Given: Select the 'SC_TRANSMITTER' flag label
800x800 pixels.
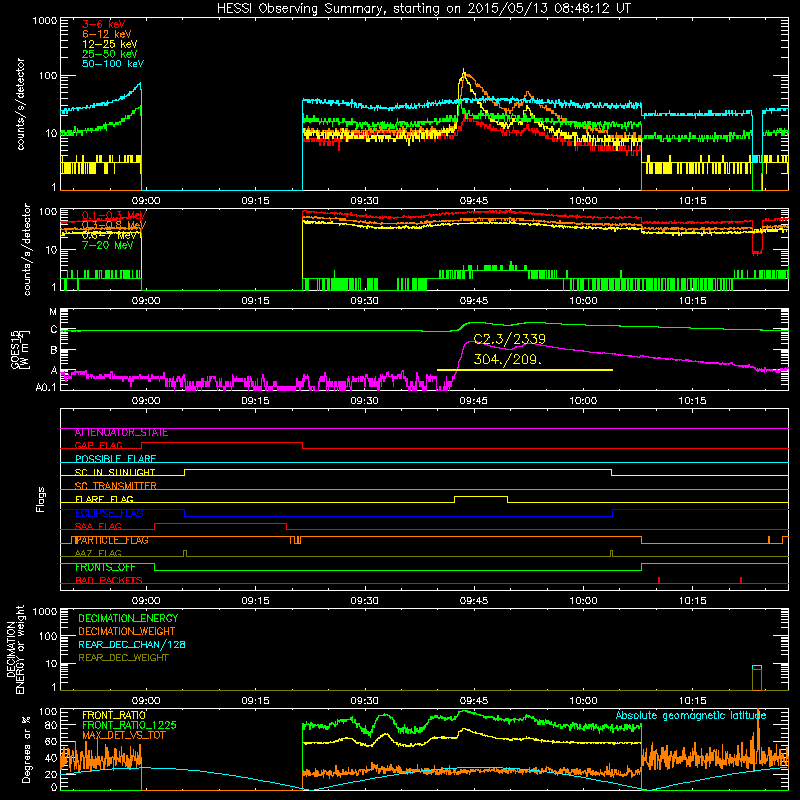Looking at the screenshot, I should pyautogui.click(x=116, y=486).
